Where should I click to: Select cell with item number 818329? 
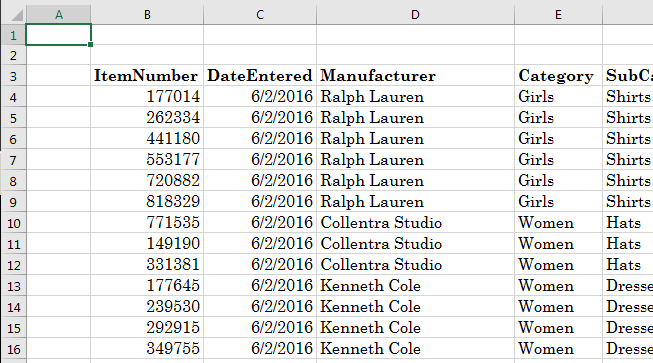click(147, 201)
